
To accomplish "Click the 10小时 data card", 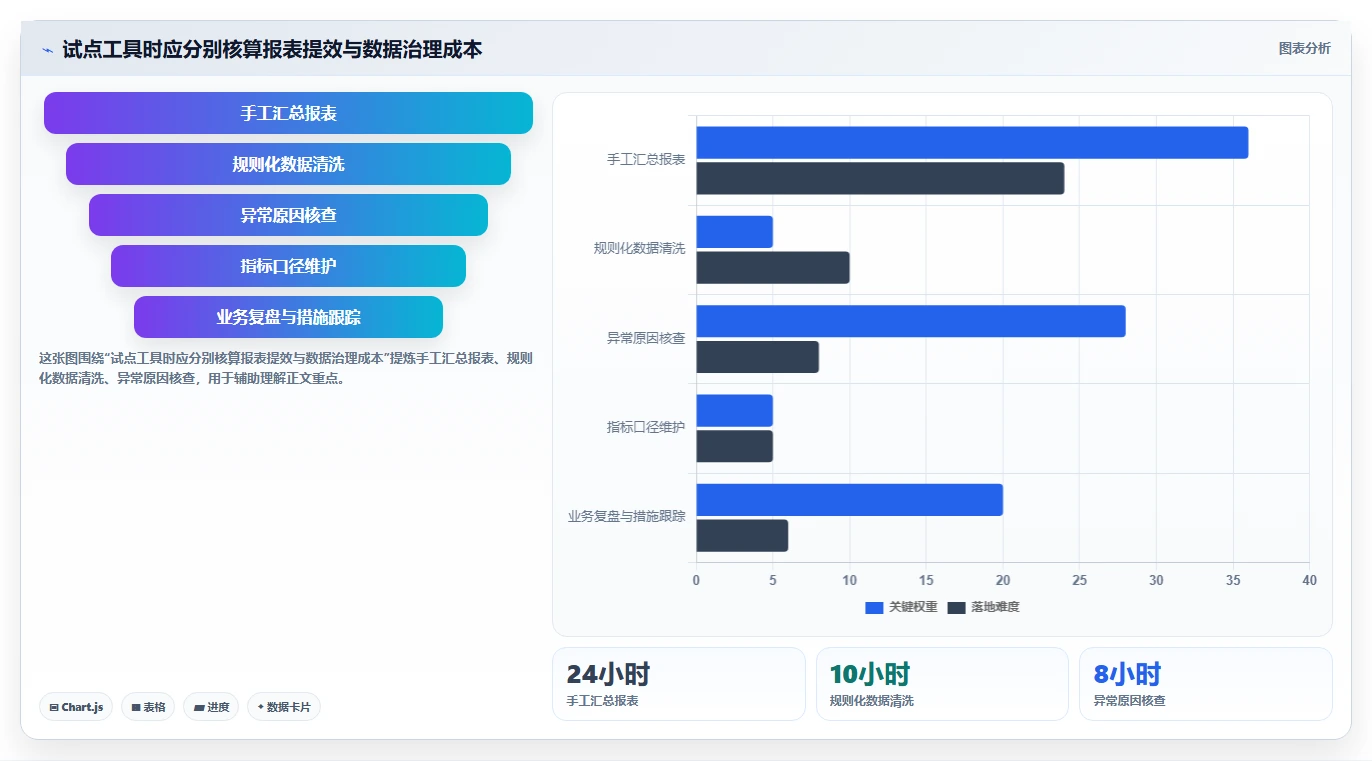I will [942, 684].
